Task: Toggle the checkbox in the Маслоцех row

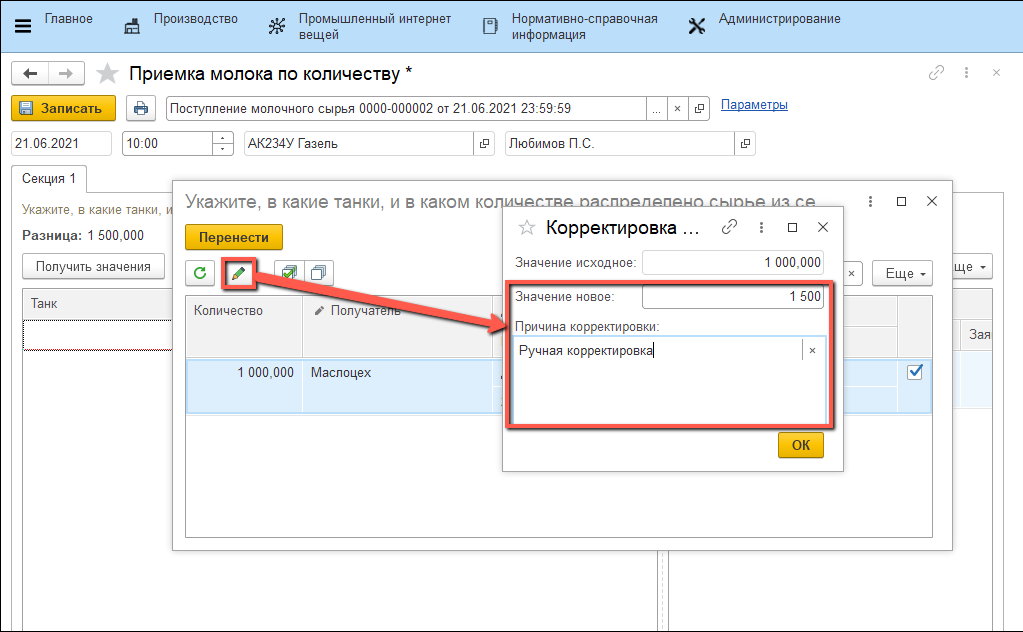Action: click(x=914, y=372)
